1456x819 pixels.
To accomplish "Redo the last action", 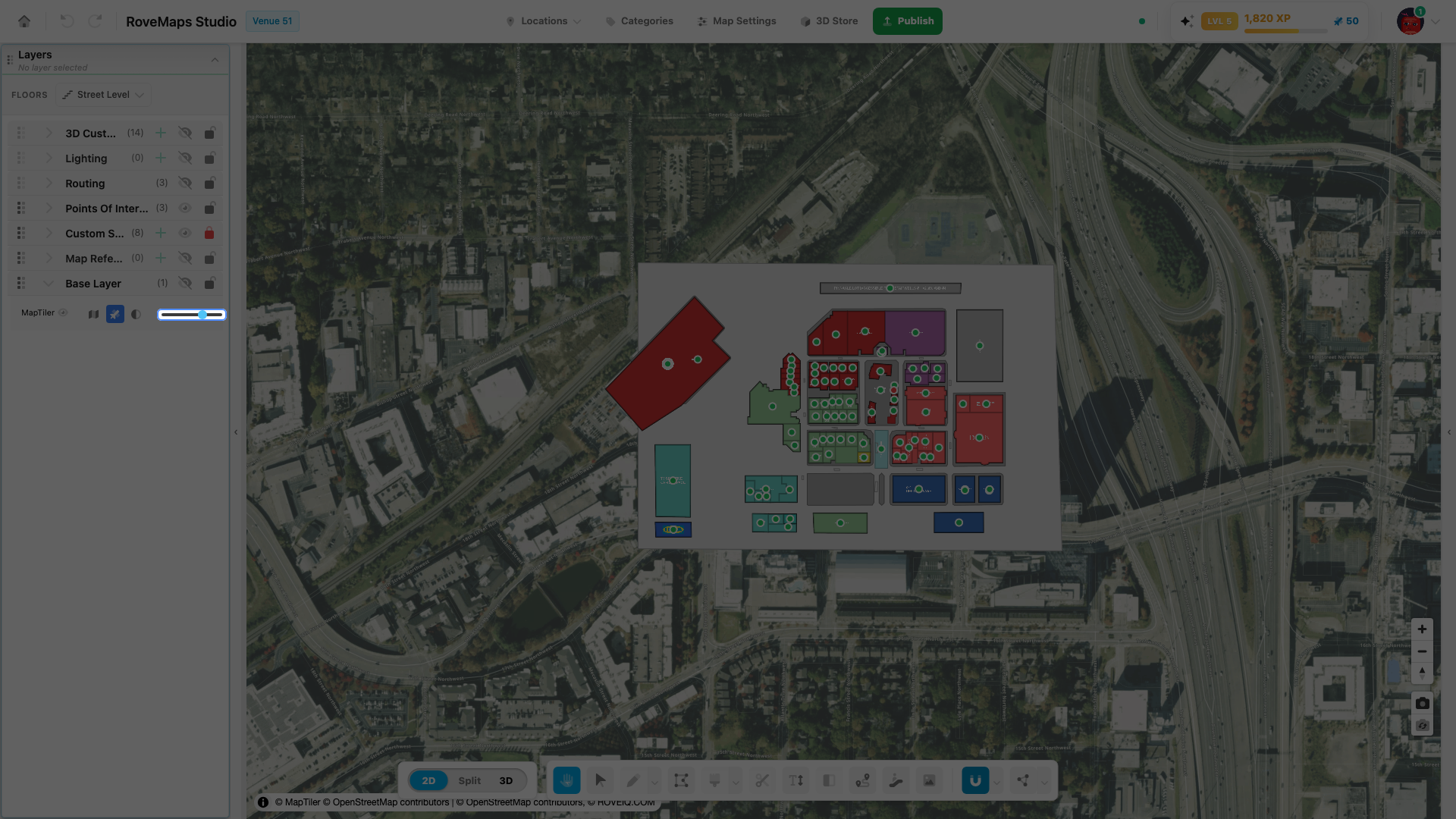I will click(x=95, y=21).
